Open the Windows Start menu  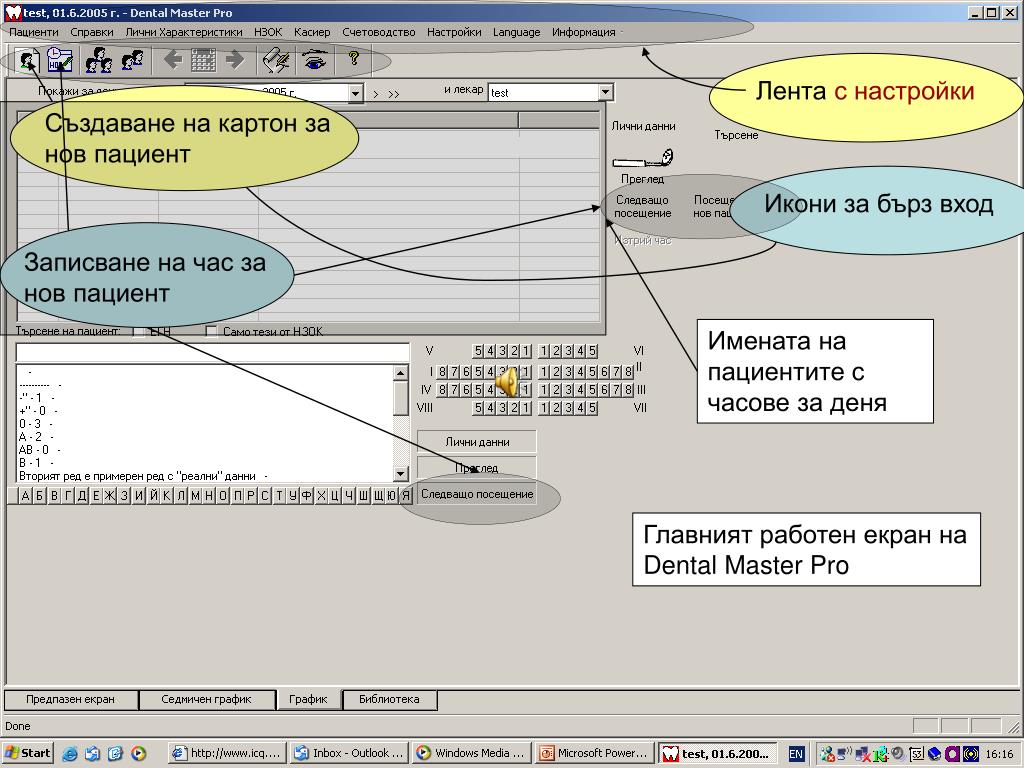click(28, 753)
